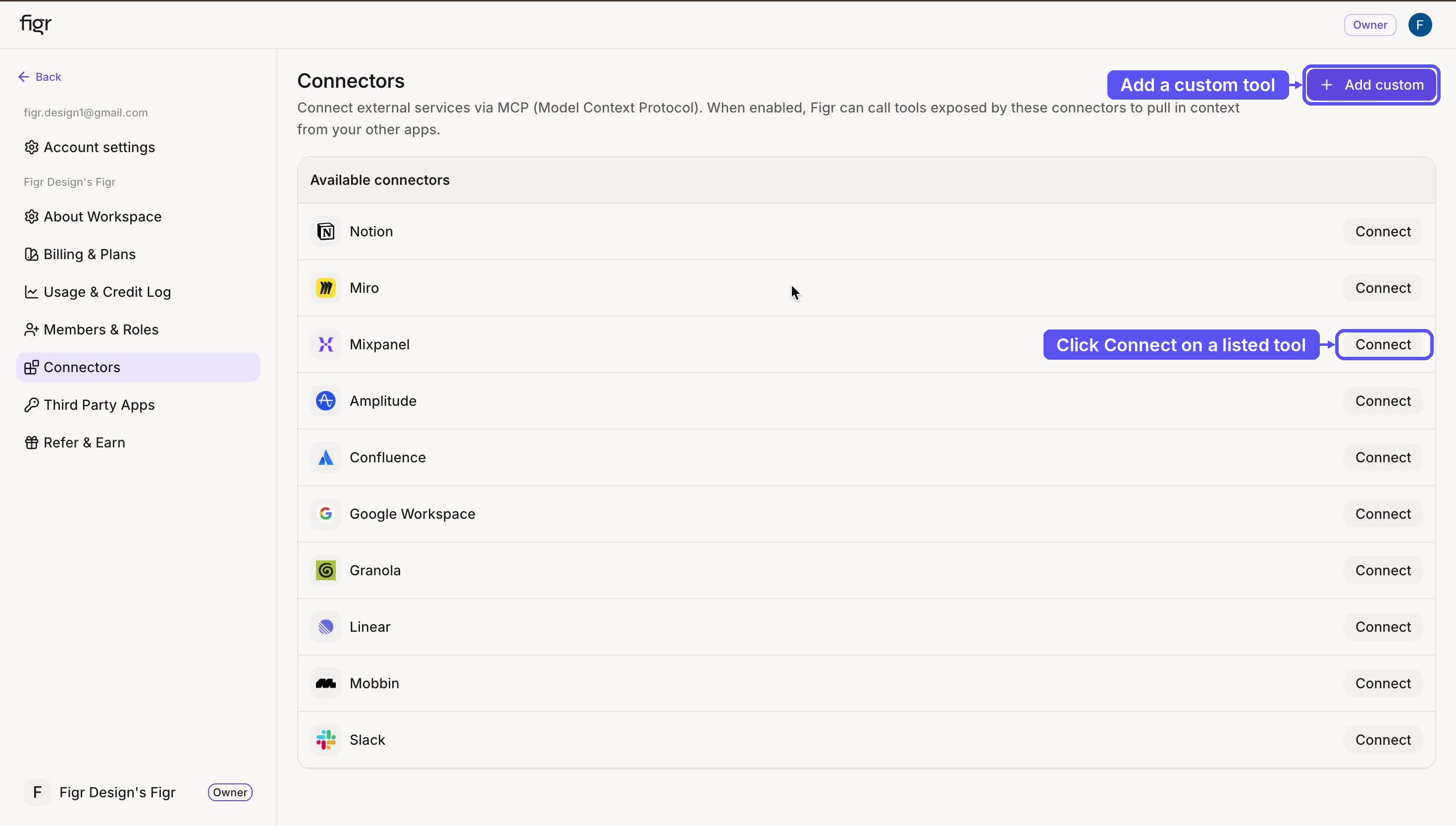Connect the Granola connector

(1383, 570)
